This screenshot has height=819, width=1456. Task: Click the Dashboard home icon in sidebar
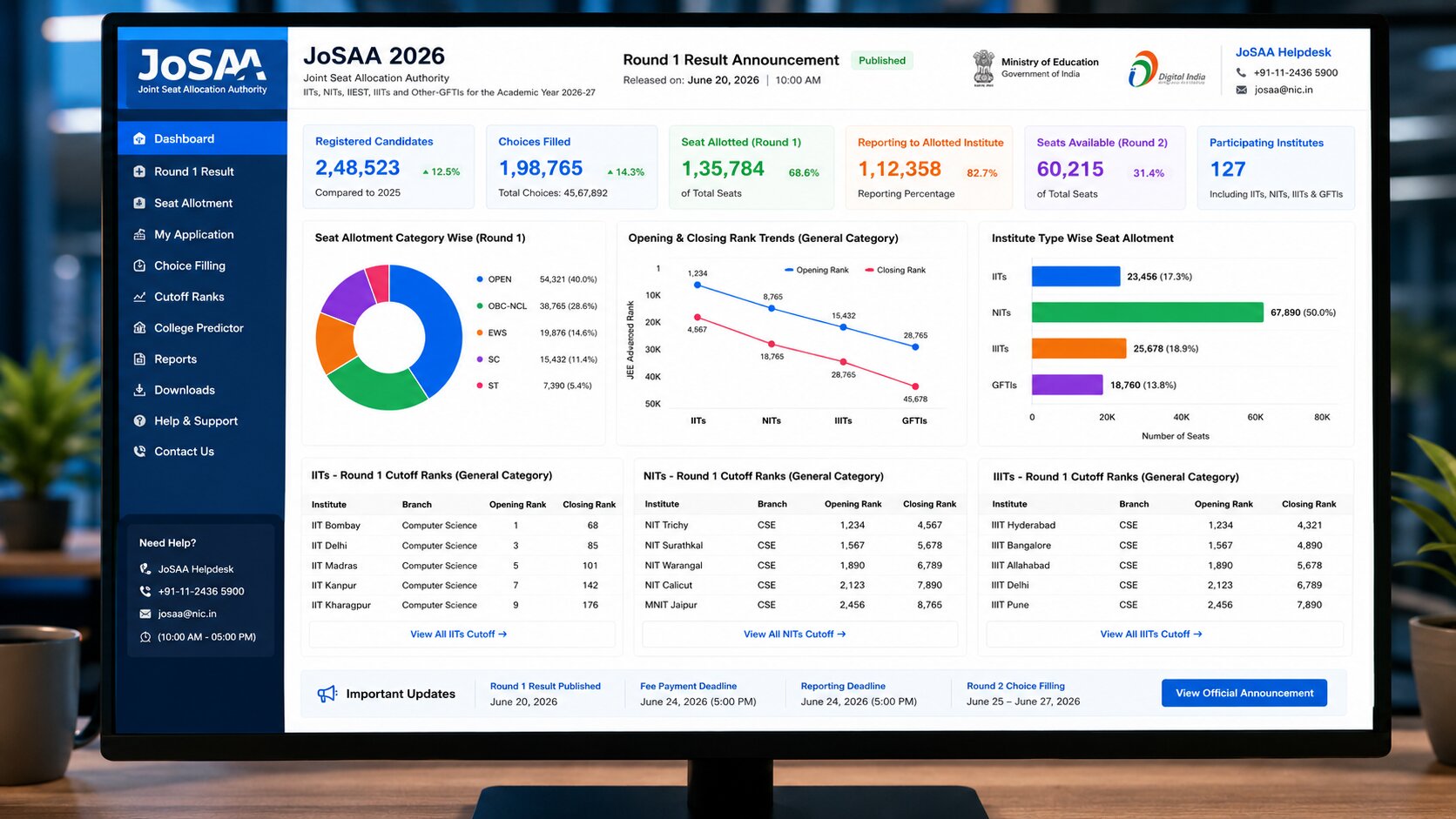(139, 139)
